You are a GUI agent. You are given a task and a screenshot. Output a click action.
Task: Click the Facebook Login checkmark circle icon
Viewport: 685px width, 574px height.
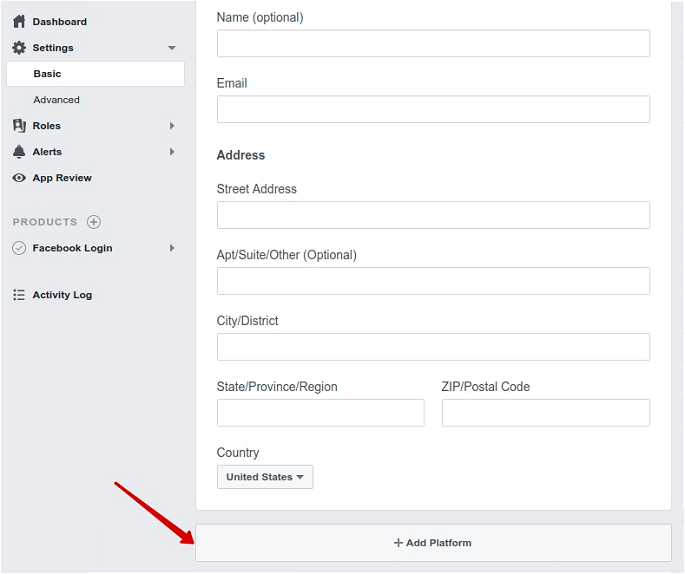(19, 248)
